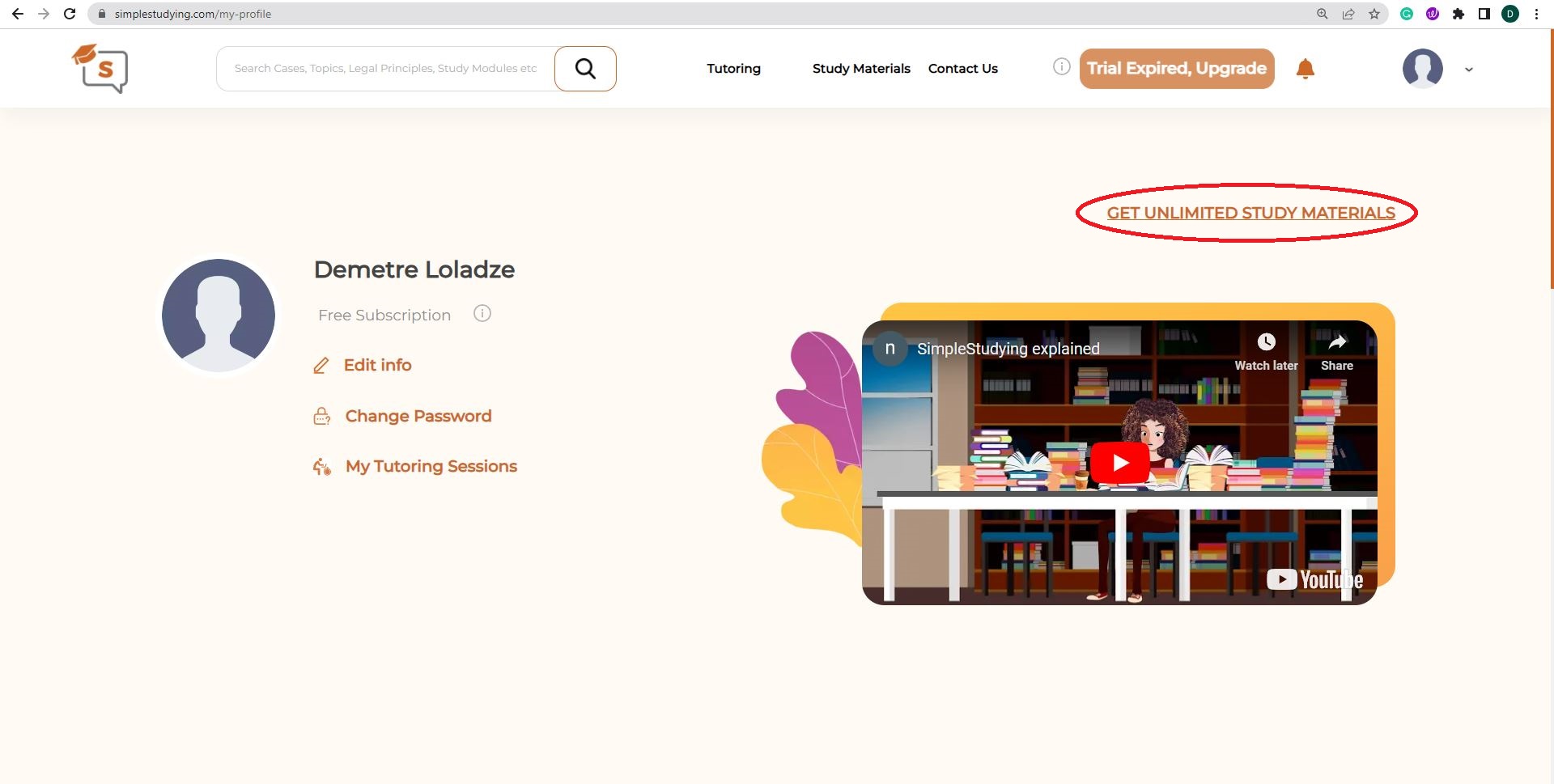Expand the account dropdown chevron
Screen dimensions: 1554x784
[x=1469, y=70]
